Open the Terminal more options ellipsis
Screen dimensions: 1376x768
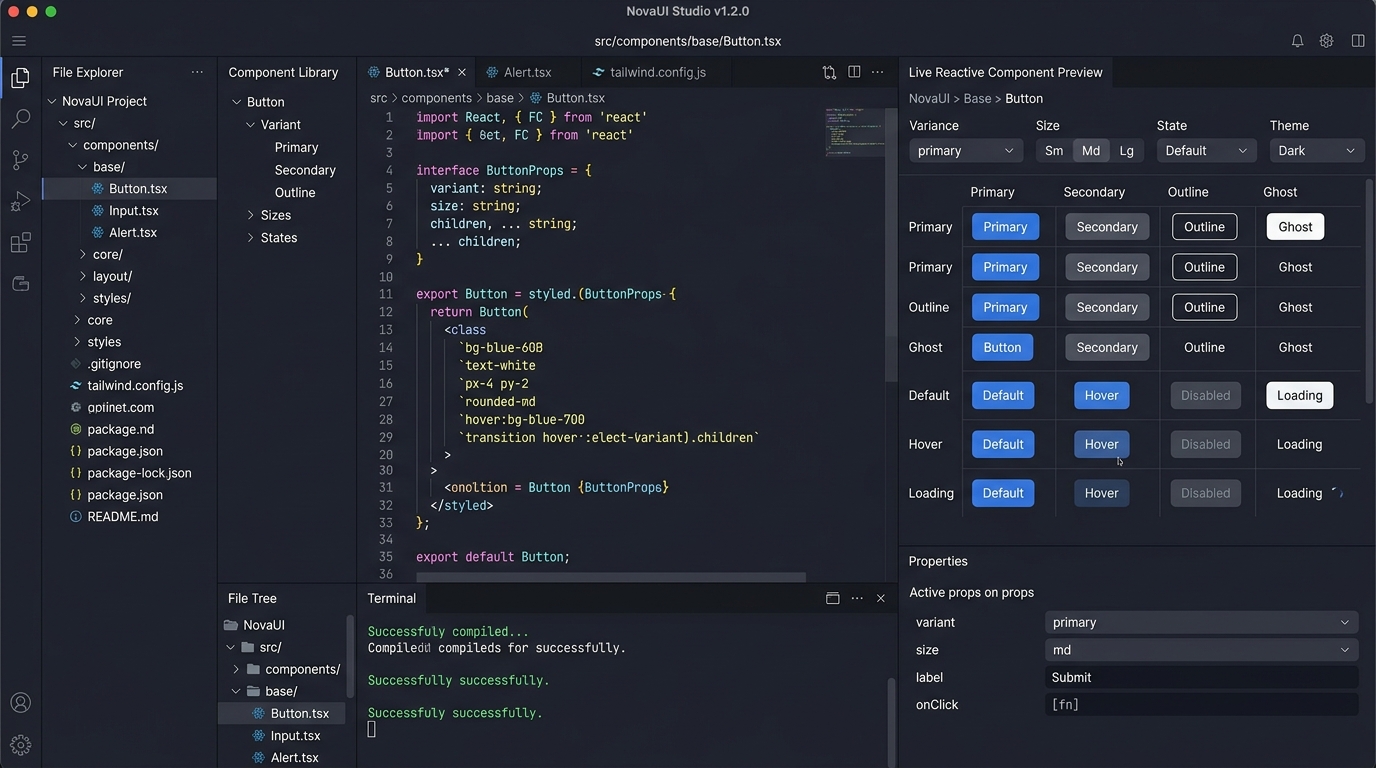857,598
